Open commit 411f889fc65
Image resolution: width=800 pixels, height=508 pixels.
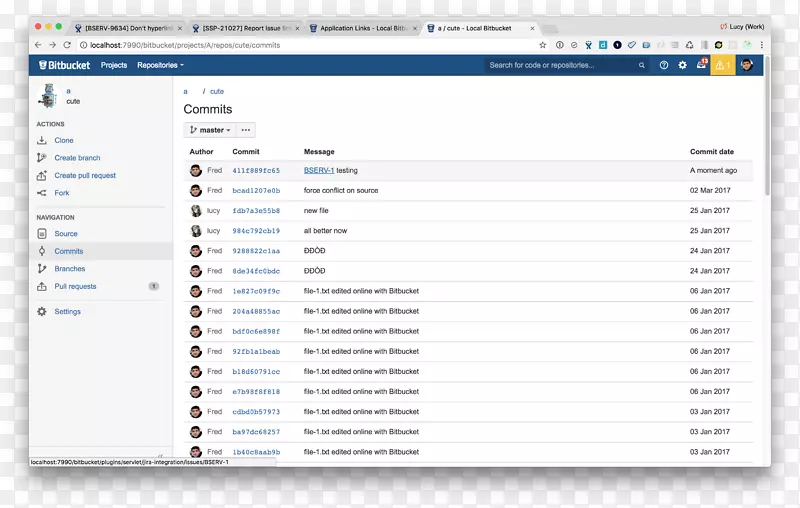[256, 171]
